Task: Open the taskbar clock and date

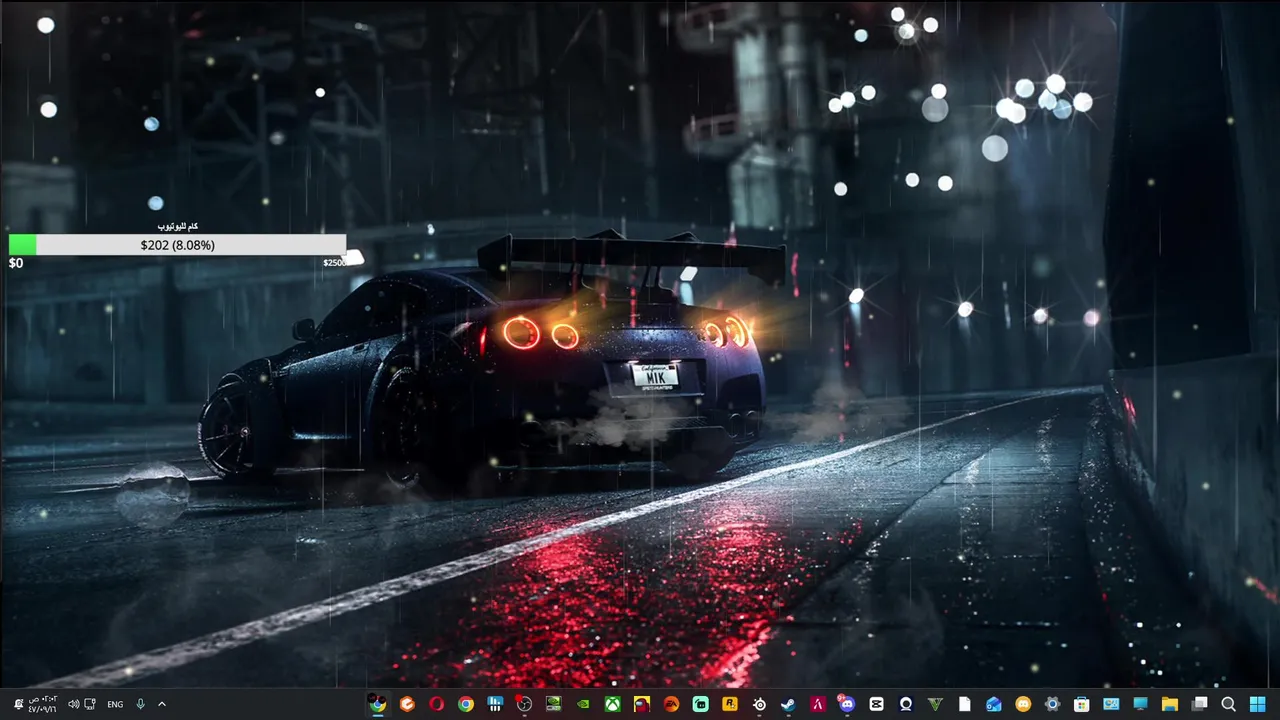Action: 43,704
